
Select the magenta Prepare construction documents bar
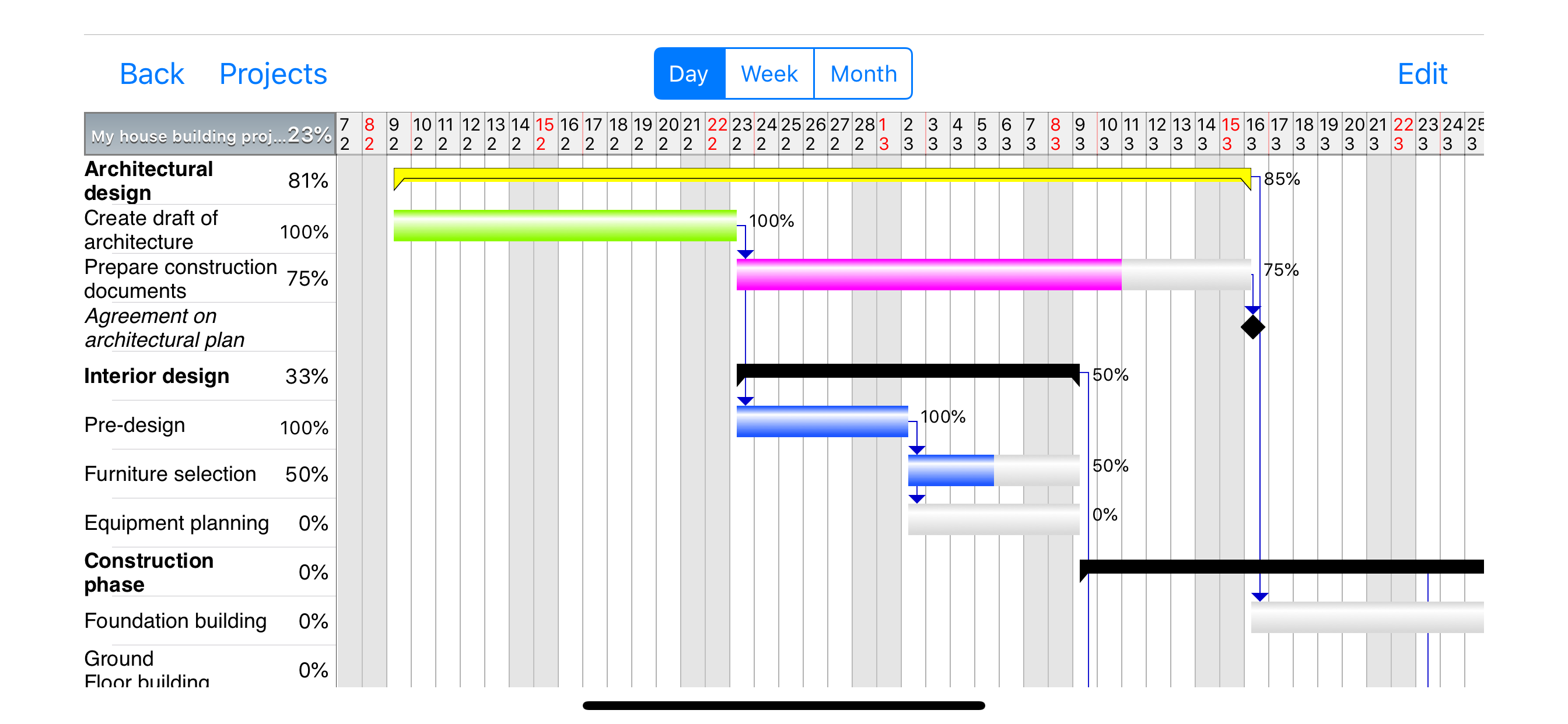click(x=928, y=275)
